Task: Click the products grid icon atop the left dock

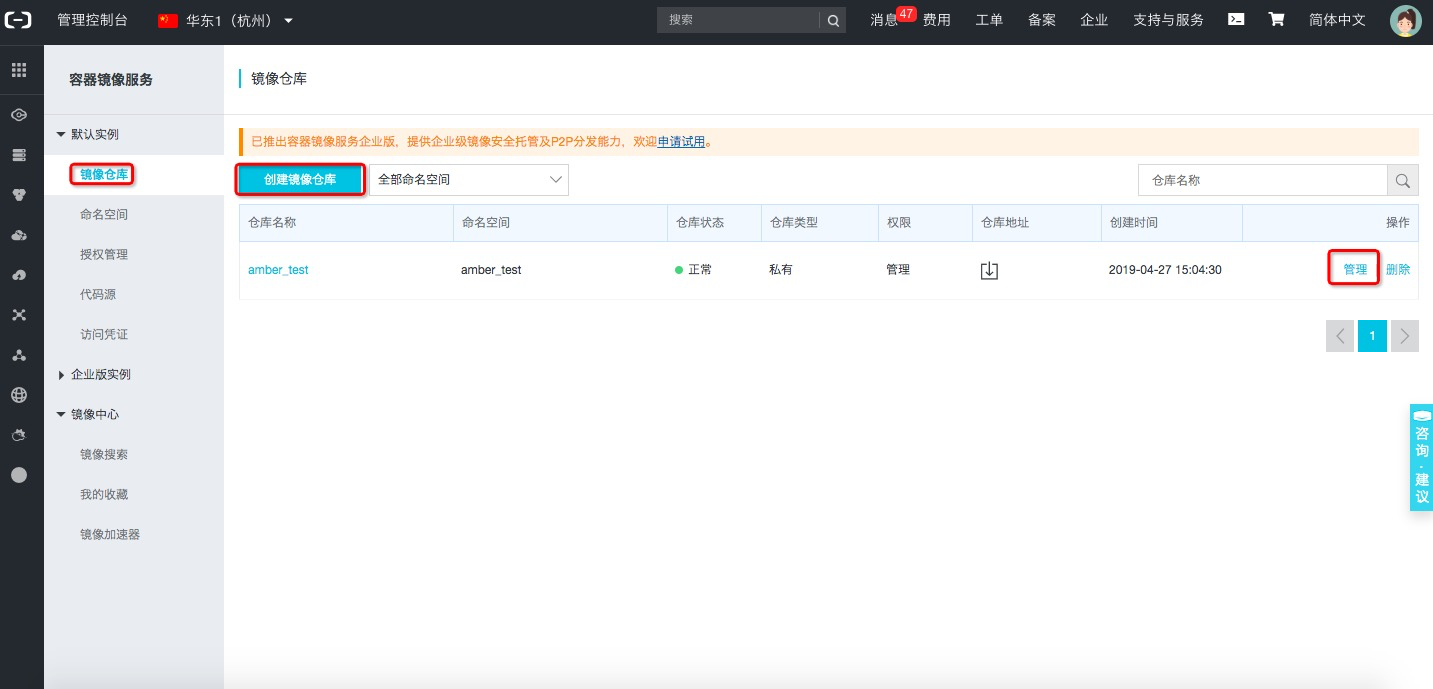Action: pyautogui.click(x=20, y=68)
